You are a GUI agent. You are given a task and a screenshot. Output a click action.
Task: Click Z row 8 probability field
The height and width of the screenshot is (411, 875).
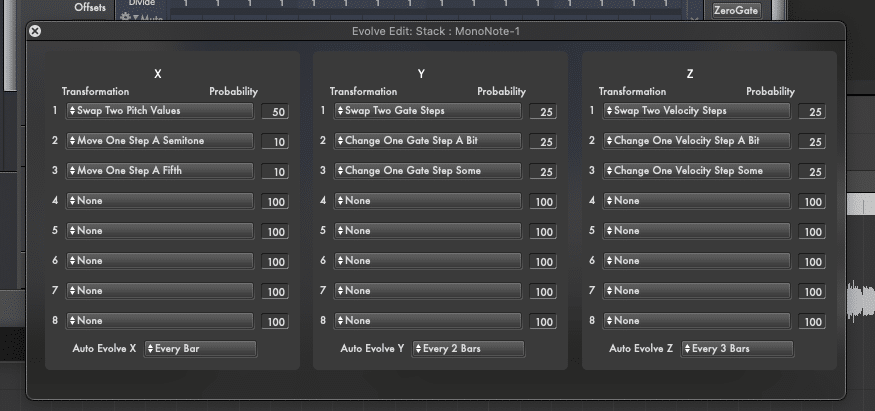pyautogui.click(x=812, y=322)
